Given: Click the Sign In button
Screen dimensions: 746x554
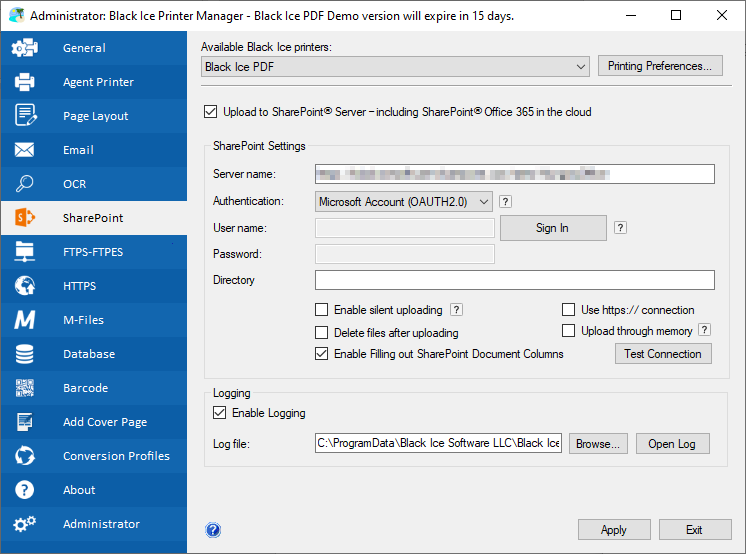Looking at the screenshot, I should coord(553,228).
